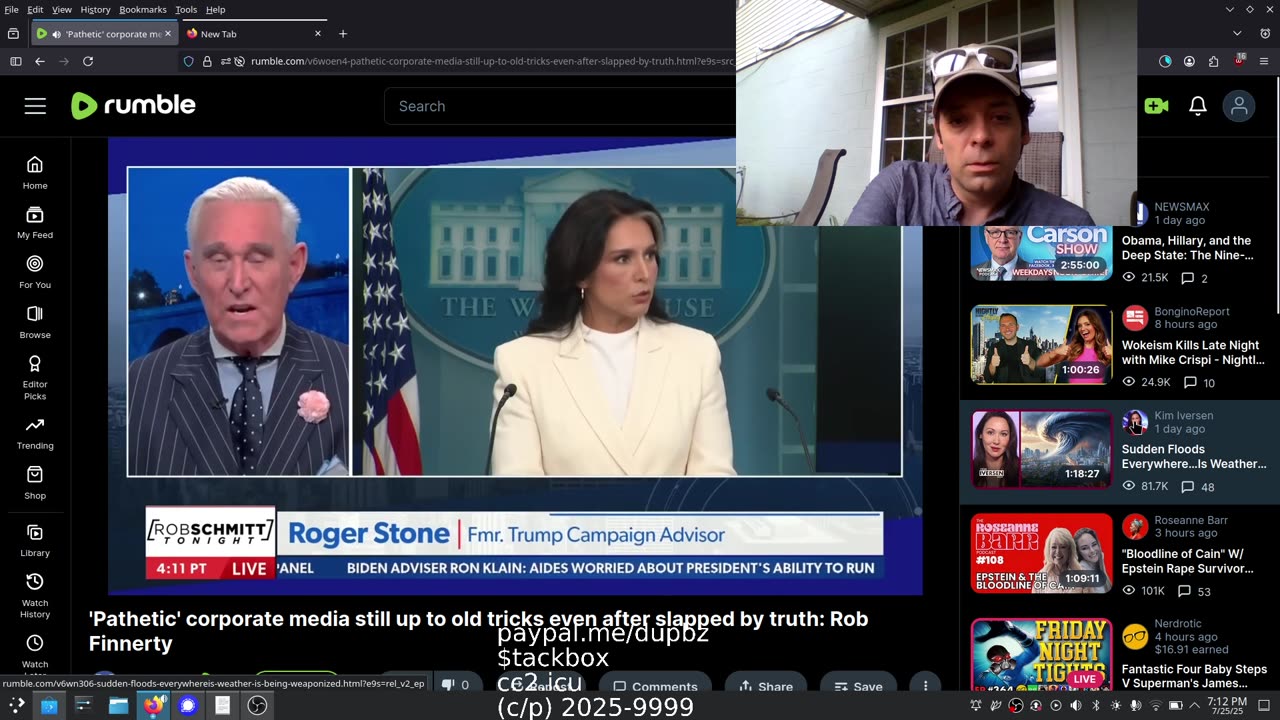Screen dimensions: 1280x720
Task: Open Home in the Rumble sidebar
Action: (x=35, y=172)
